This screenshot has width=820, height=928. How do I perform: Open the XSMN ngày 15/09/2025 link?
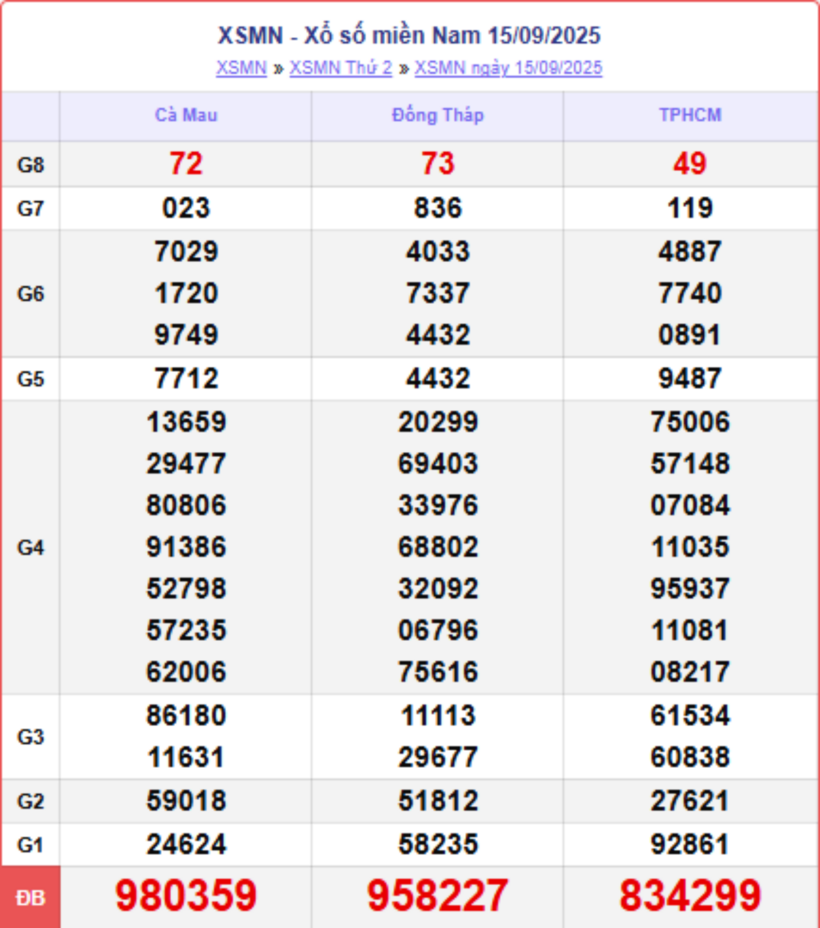coord(508,68)
